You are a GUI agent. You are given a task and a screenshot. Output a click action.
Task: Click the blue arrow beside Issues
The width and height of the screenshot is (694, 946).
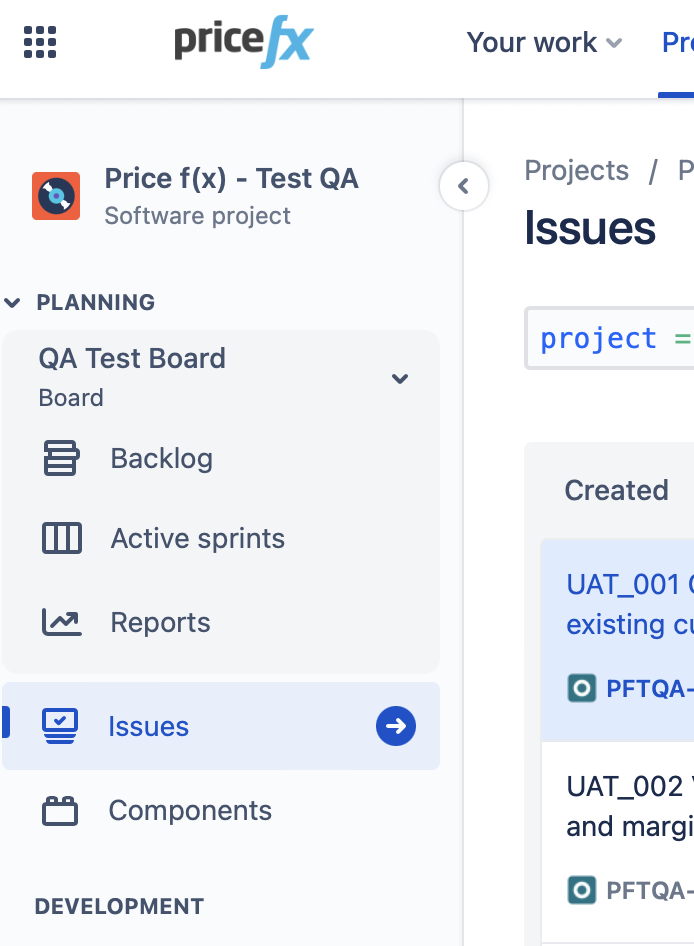(x=395, y=727)
